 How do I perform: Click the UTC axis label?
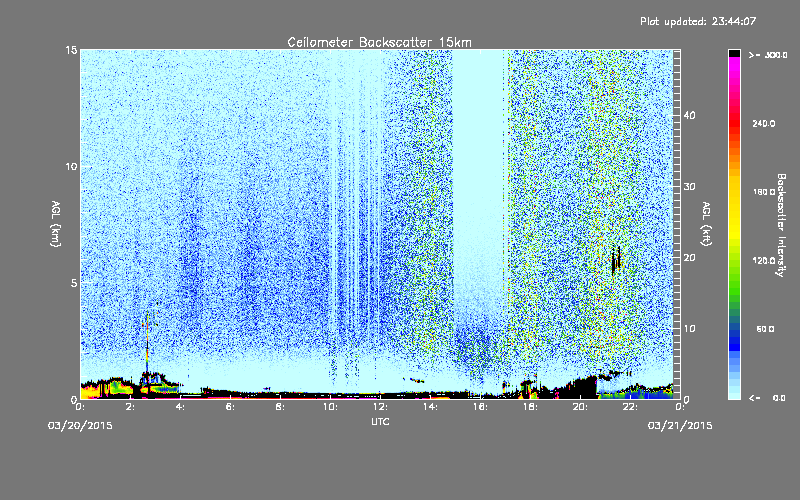pos(380,421)
